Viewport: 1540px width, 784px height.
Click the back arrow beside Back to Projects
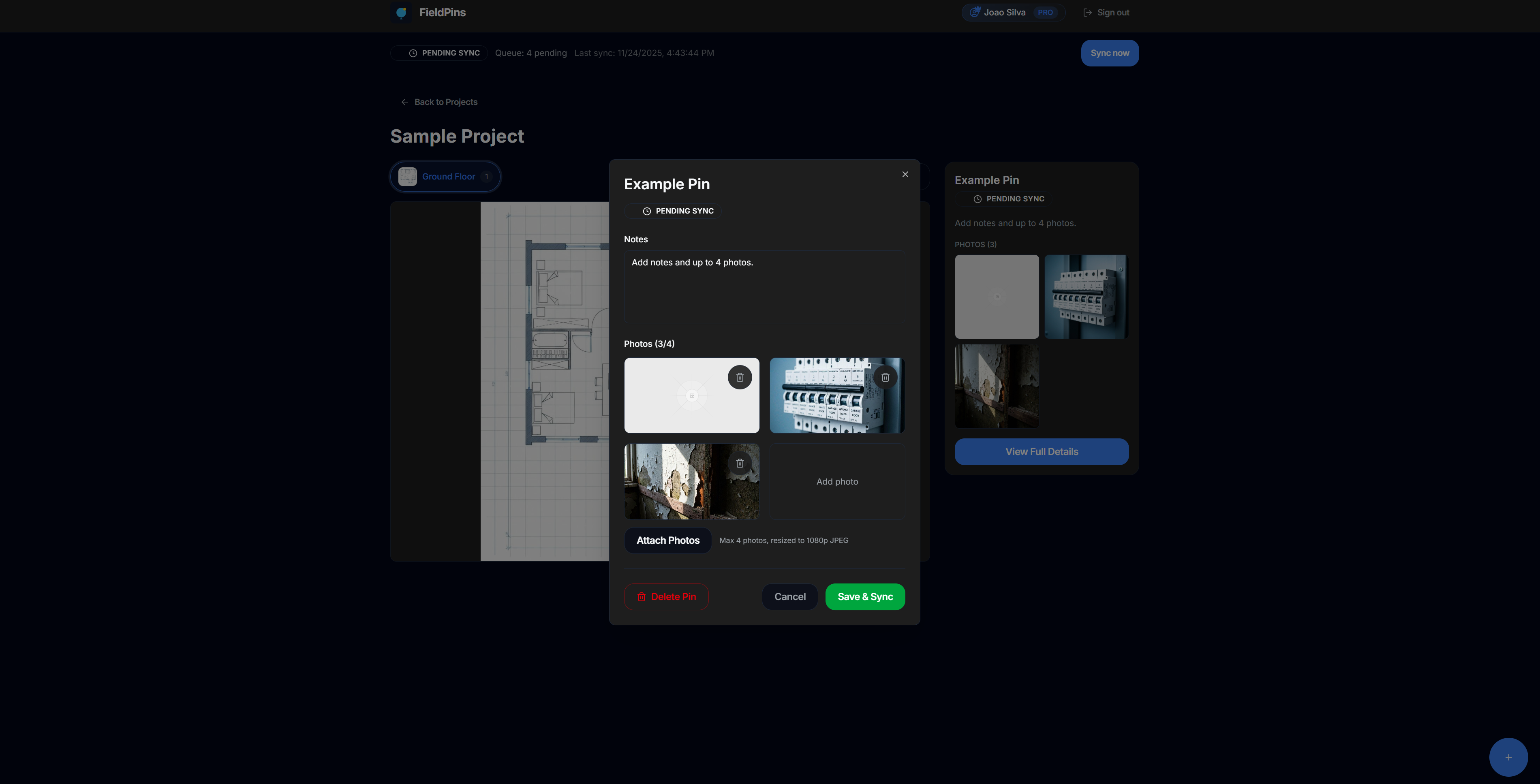404,102
